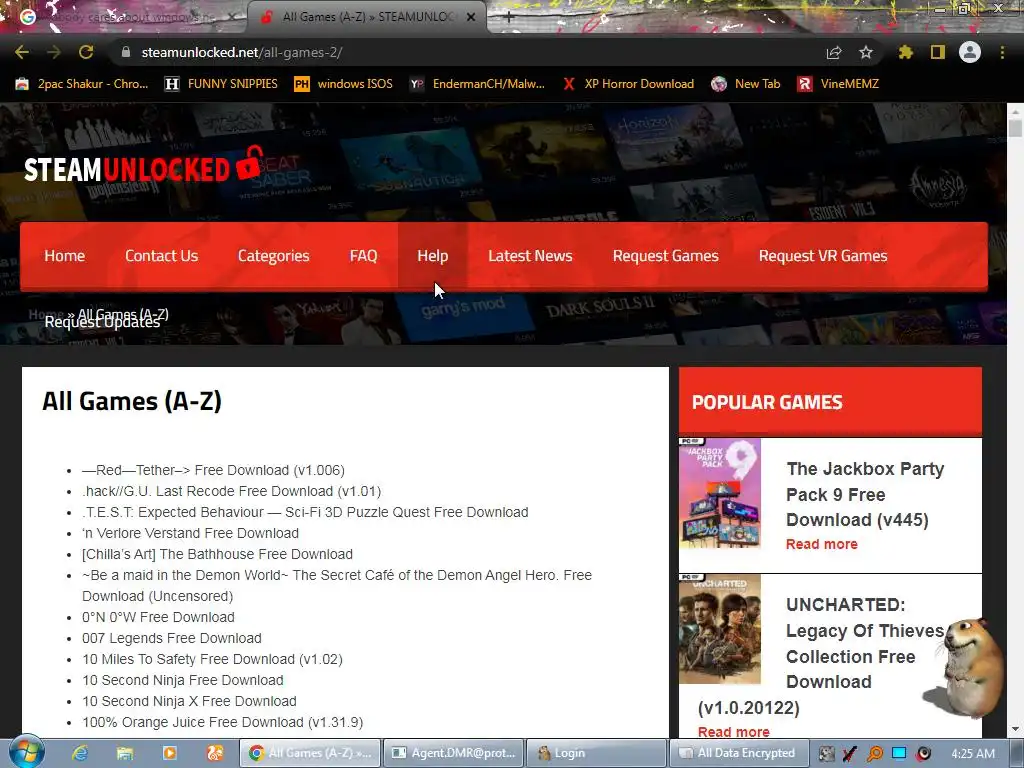Image resolution: width=1024 pixels, height=768 pixels.
Task: Open 100% Orange Juice Free Download
Action: pos(223,722)
